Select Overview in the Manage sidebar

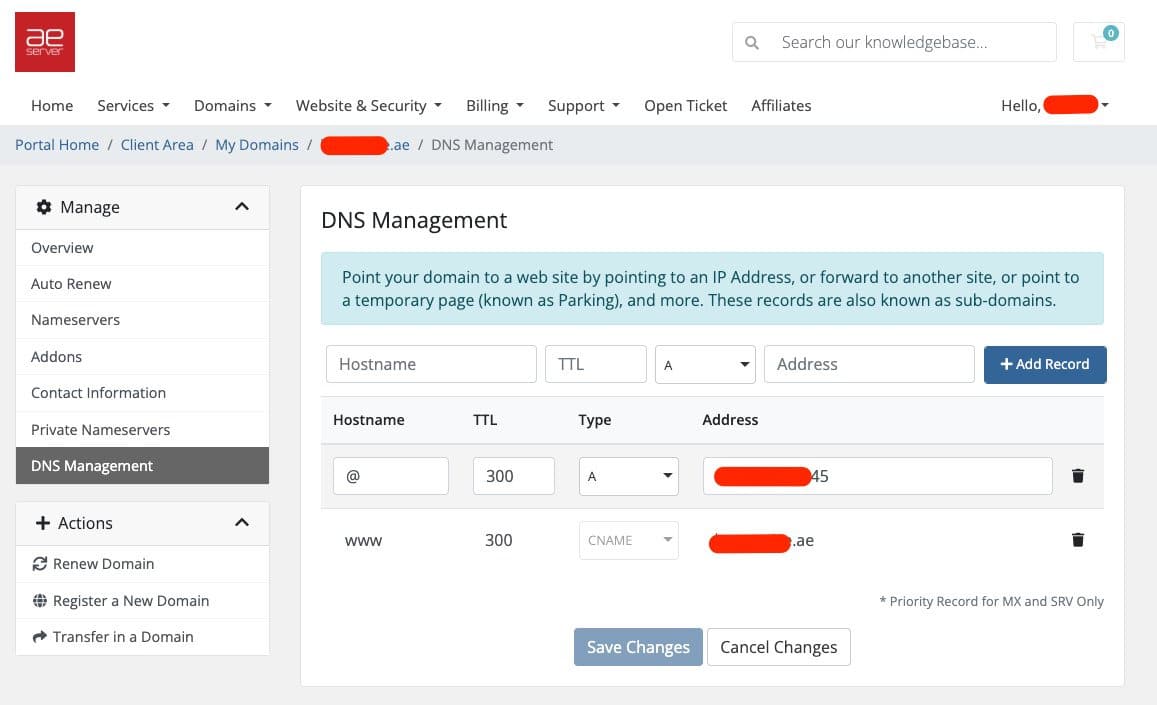[x=142, y=248]
